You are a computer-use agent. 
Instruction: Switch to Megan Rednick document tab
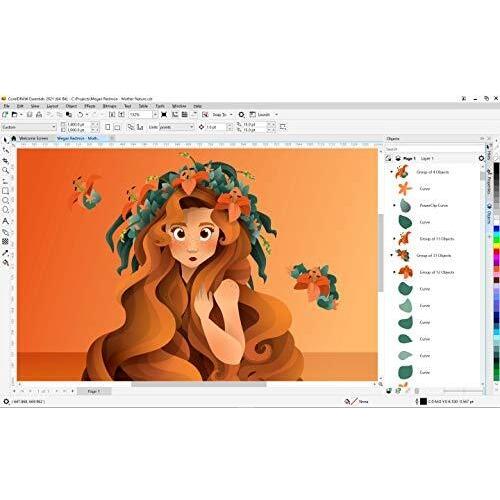[78, 138]
